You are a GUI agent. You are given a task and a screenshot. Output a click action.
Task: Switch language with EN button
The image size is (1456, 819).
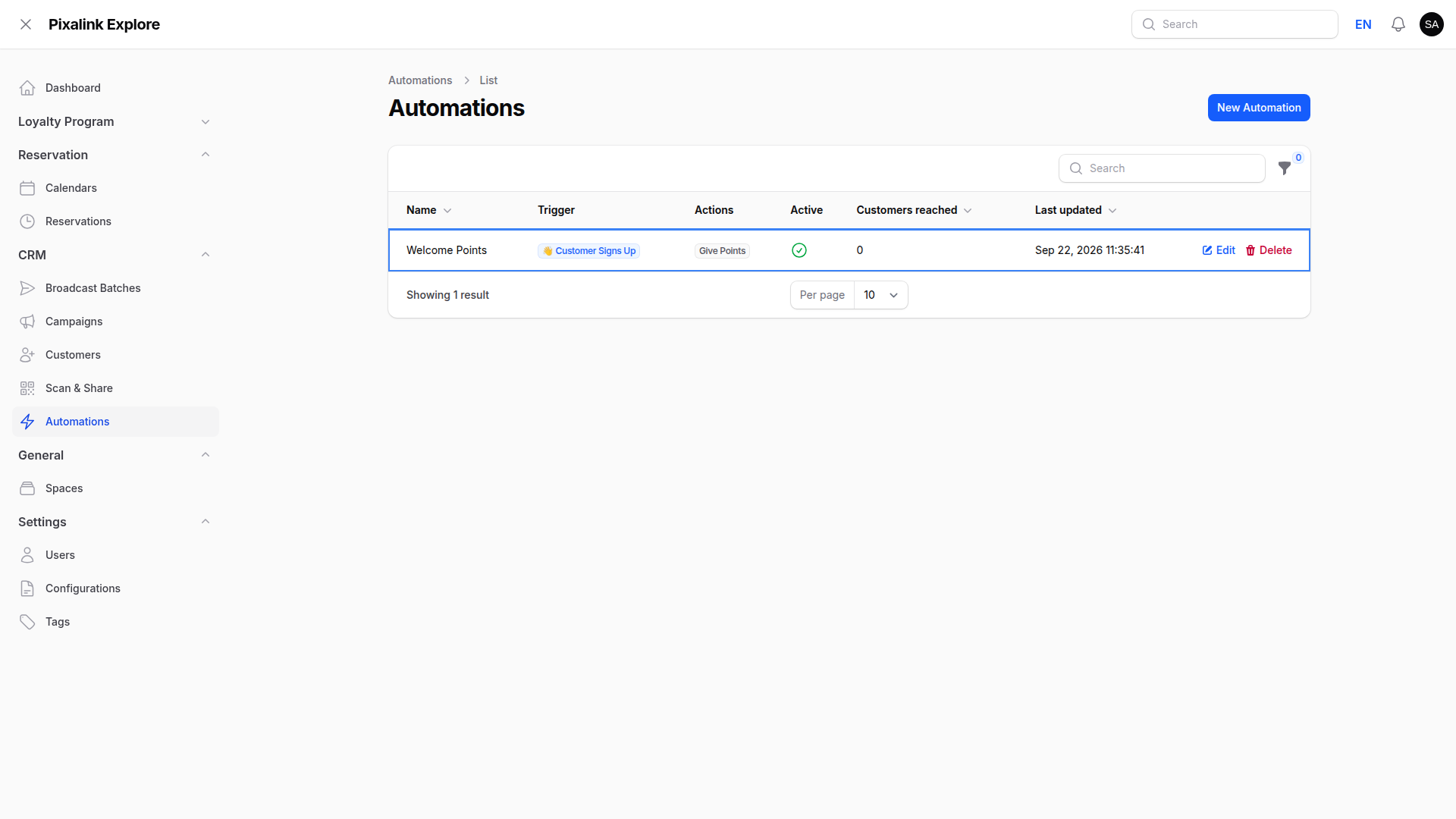pyautogui.click(x=1363, y=24)
